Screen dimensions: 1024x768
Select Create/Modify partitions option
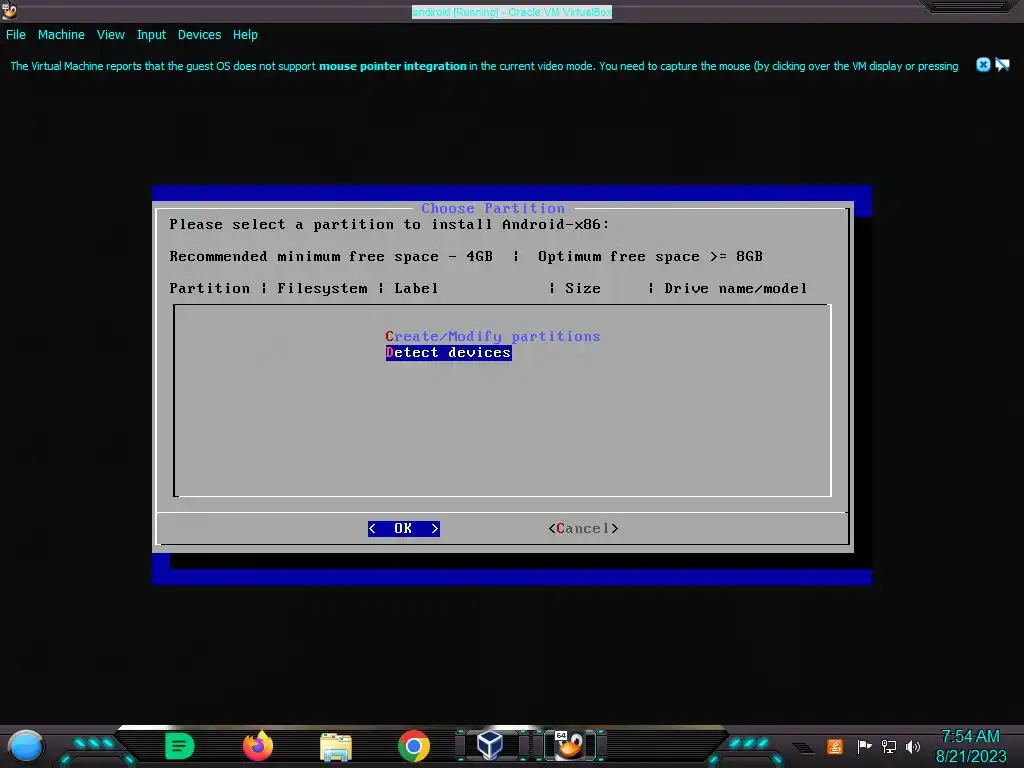pos(492,336)
